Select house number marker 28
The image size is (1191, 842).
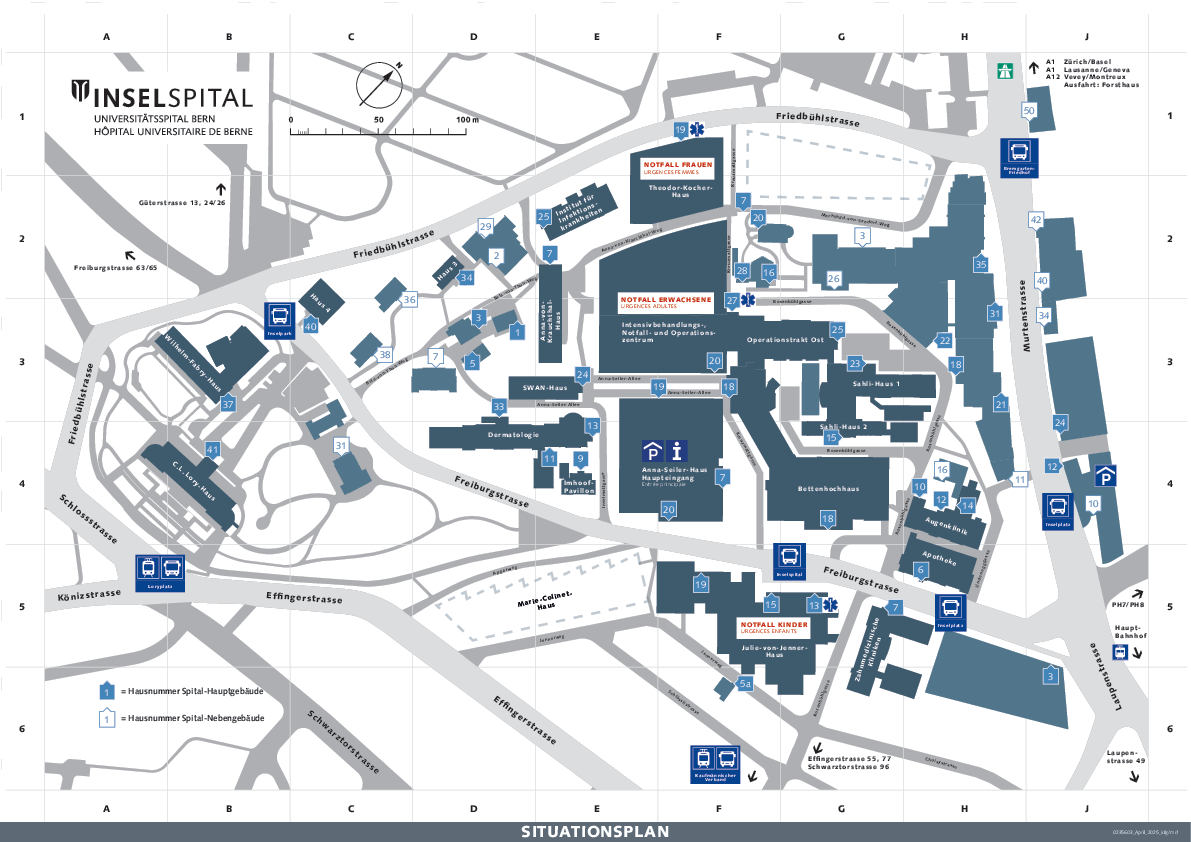click(742, 270)
